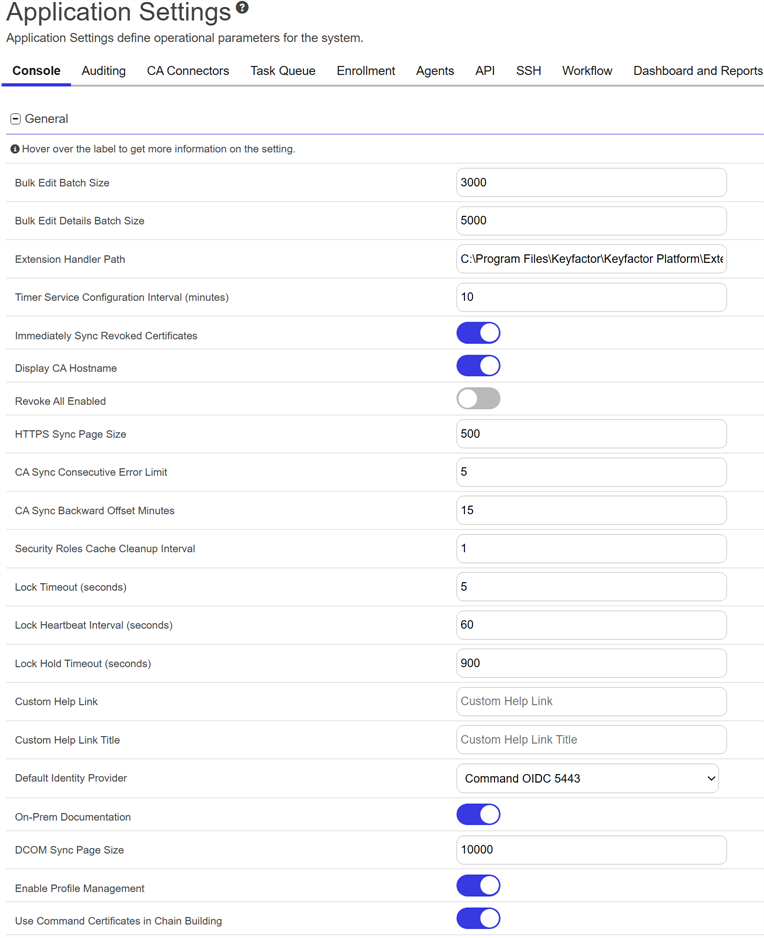Click the Custom Help Link input
764x938 pixels.
click(591, 702)
